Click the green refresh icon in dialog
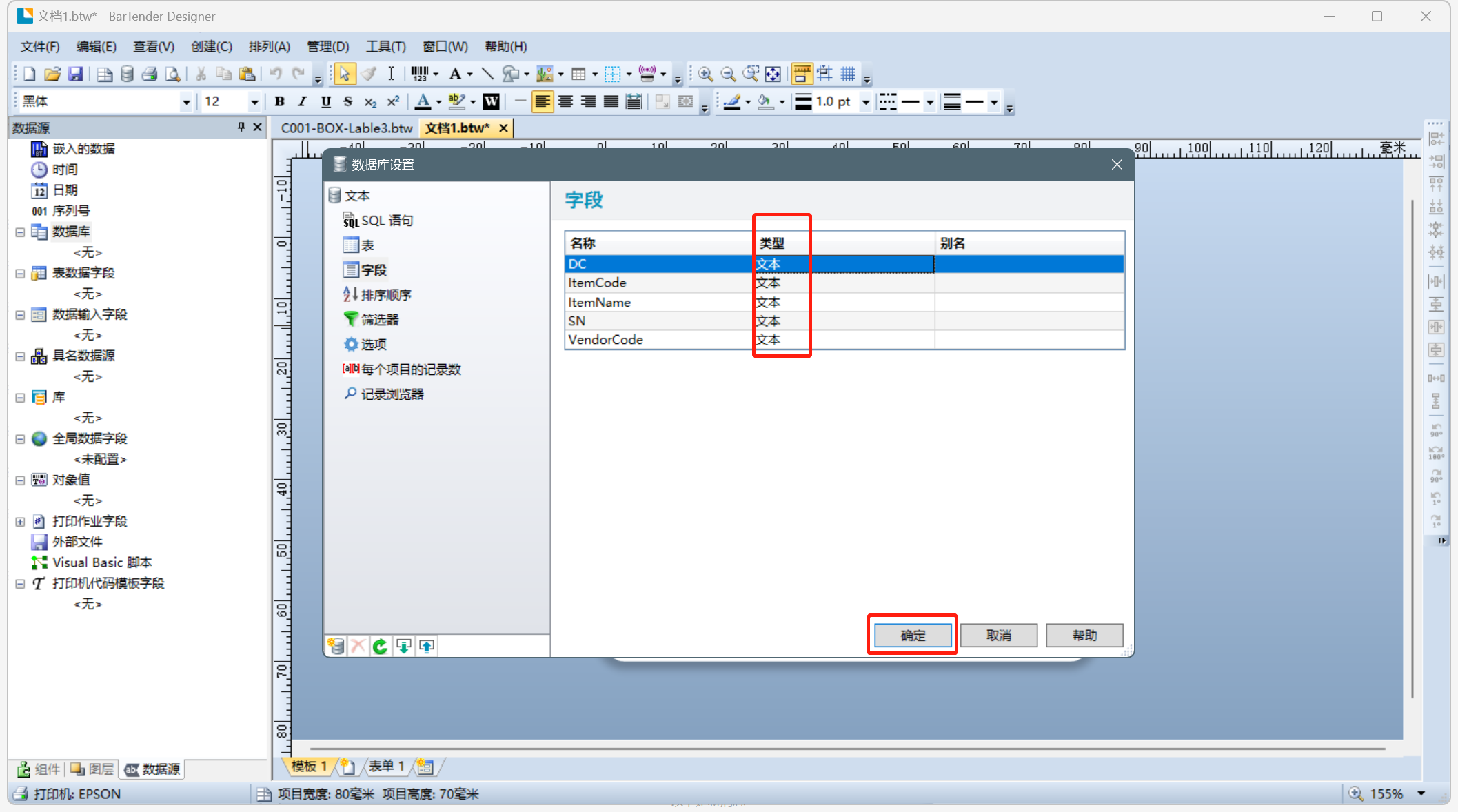 [381, 646]
